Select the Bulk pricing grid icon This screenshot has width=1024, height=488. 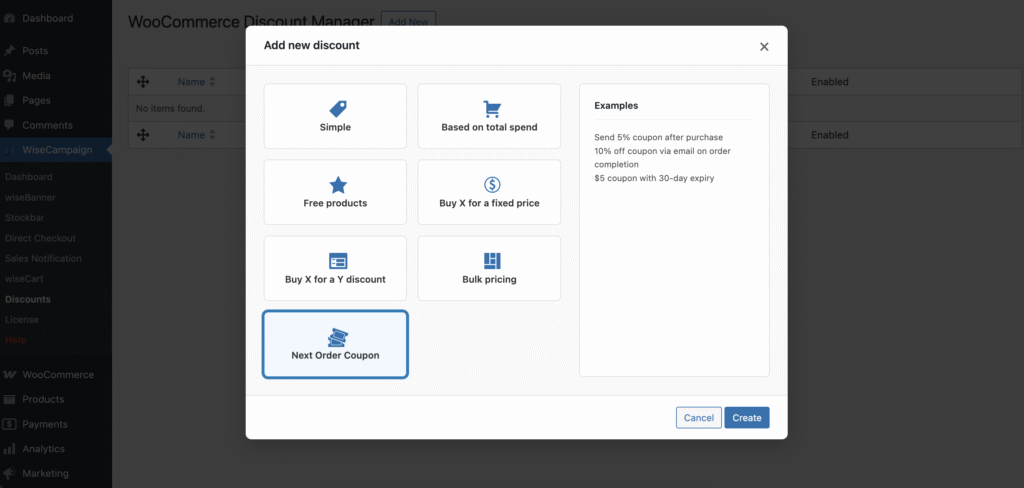coord(491,261)
